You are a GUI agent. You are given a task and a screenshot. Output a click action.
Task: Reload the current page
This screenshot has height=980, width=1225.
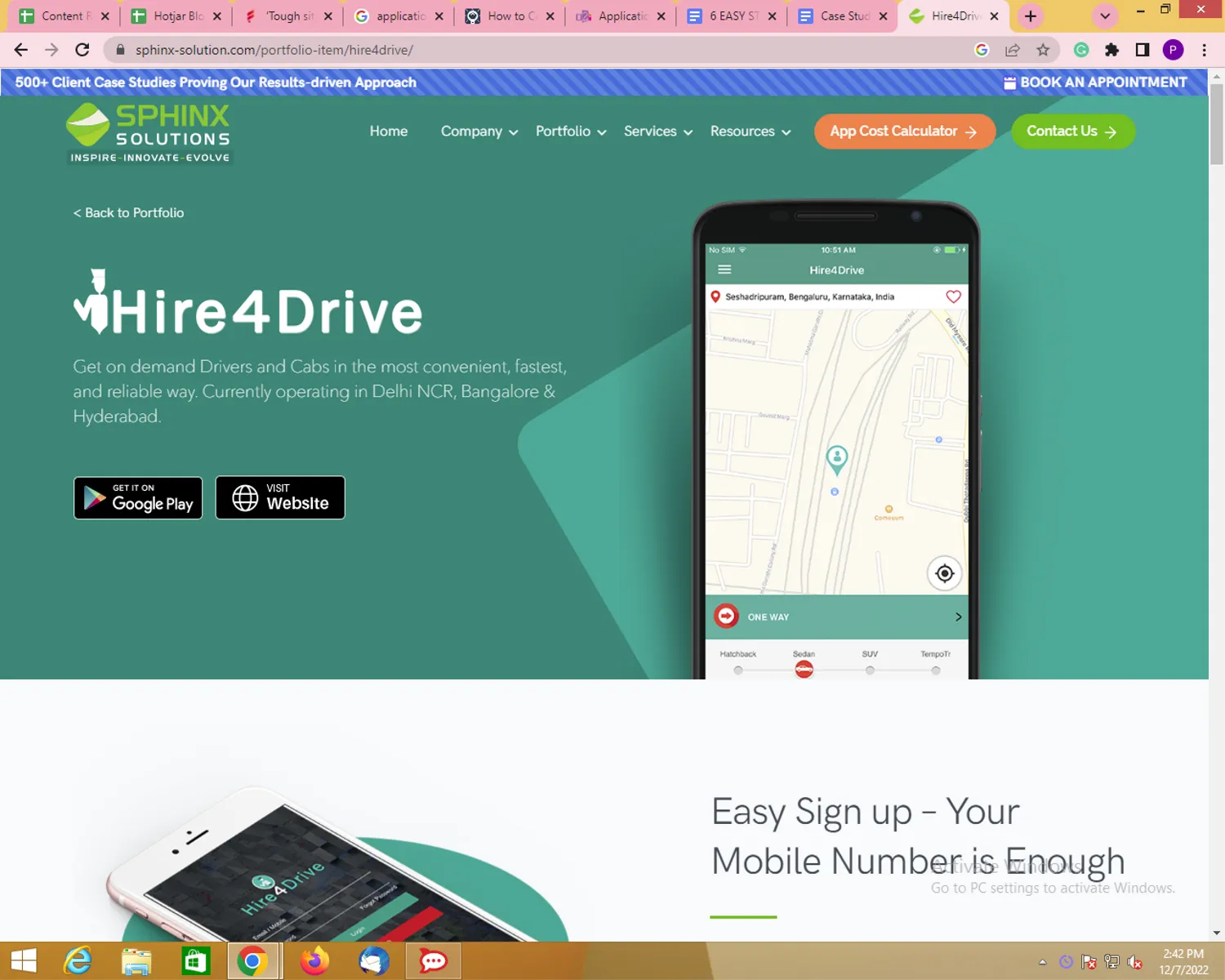coord(82,50)
